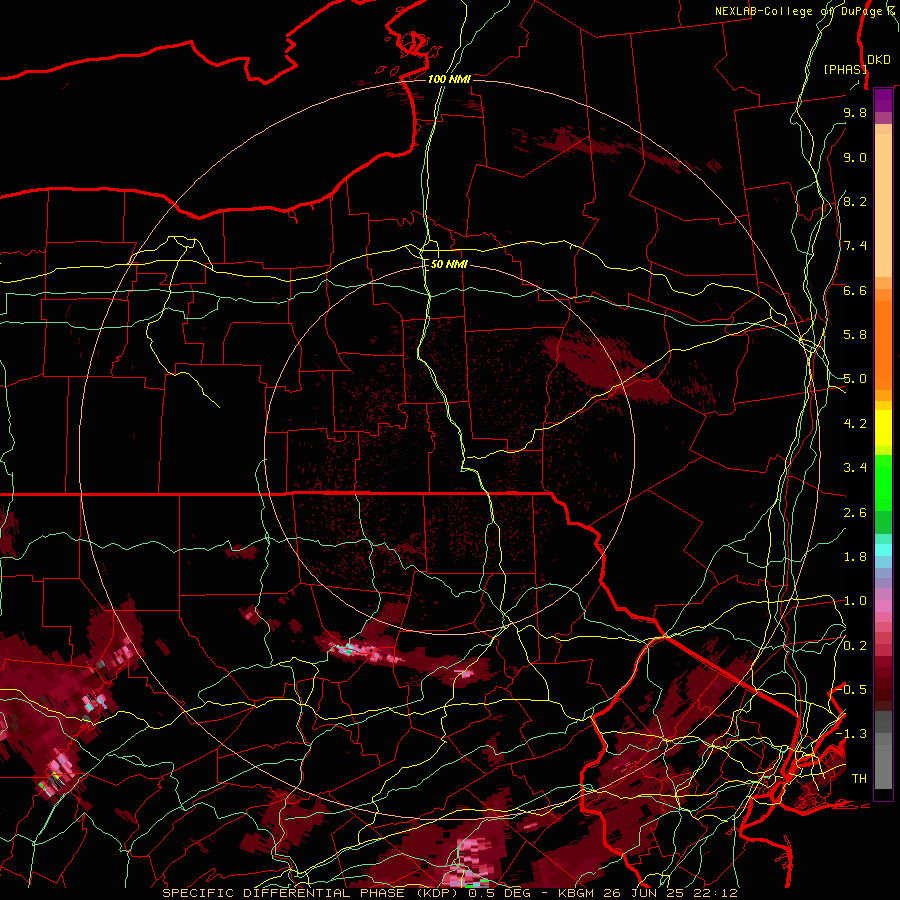900x900 pixels.
Task: Click the -1.3 scale value
Action: pos(851,734)
